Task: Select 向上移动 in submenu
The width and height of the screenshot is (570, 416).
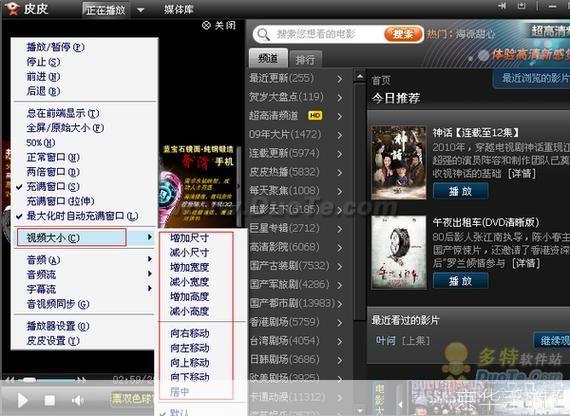Action: [189, 363]
